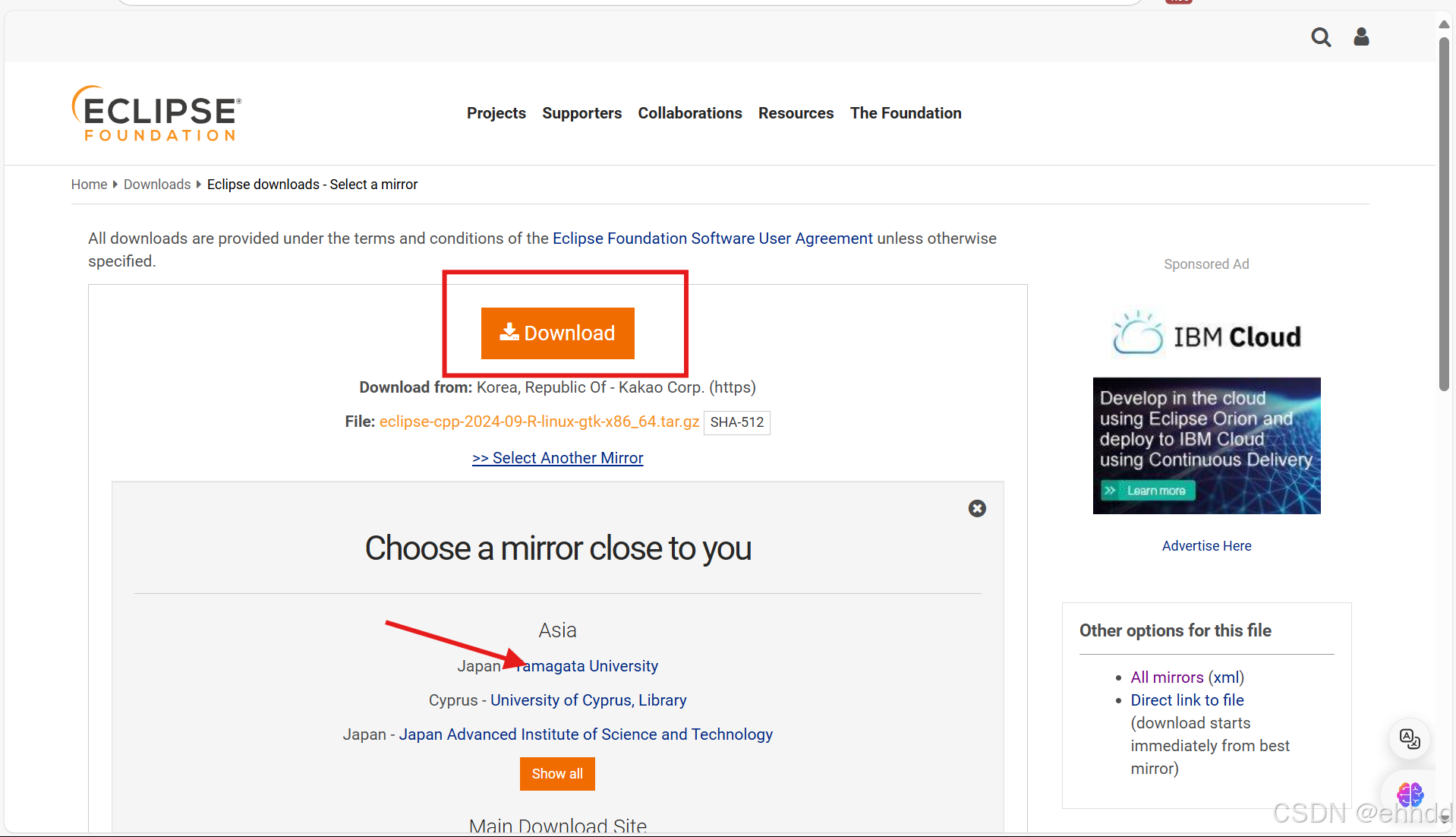Image resolution: width=1456 pixels, height=837 pixels.
Task: Open the Projects menu
Action: (x=496, y=113)
